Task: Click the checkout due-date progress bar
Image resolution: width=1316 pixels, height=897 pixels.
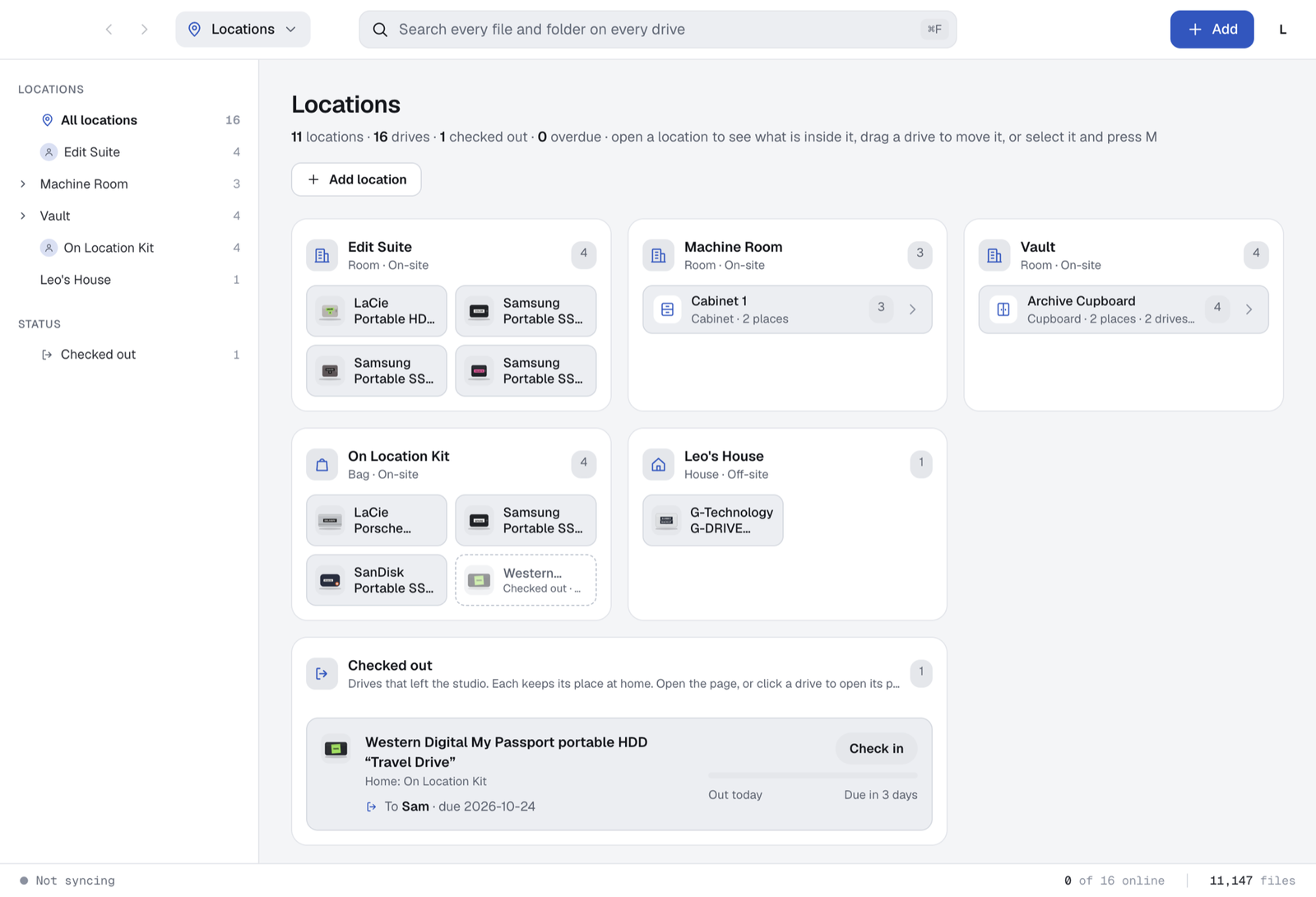Action: pos(813,775)
